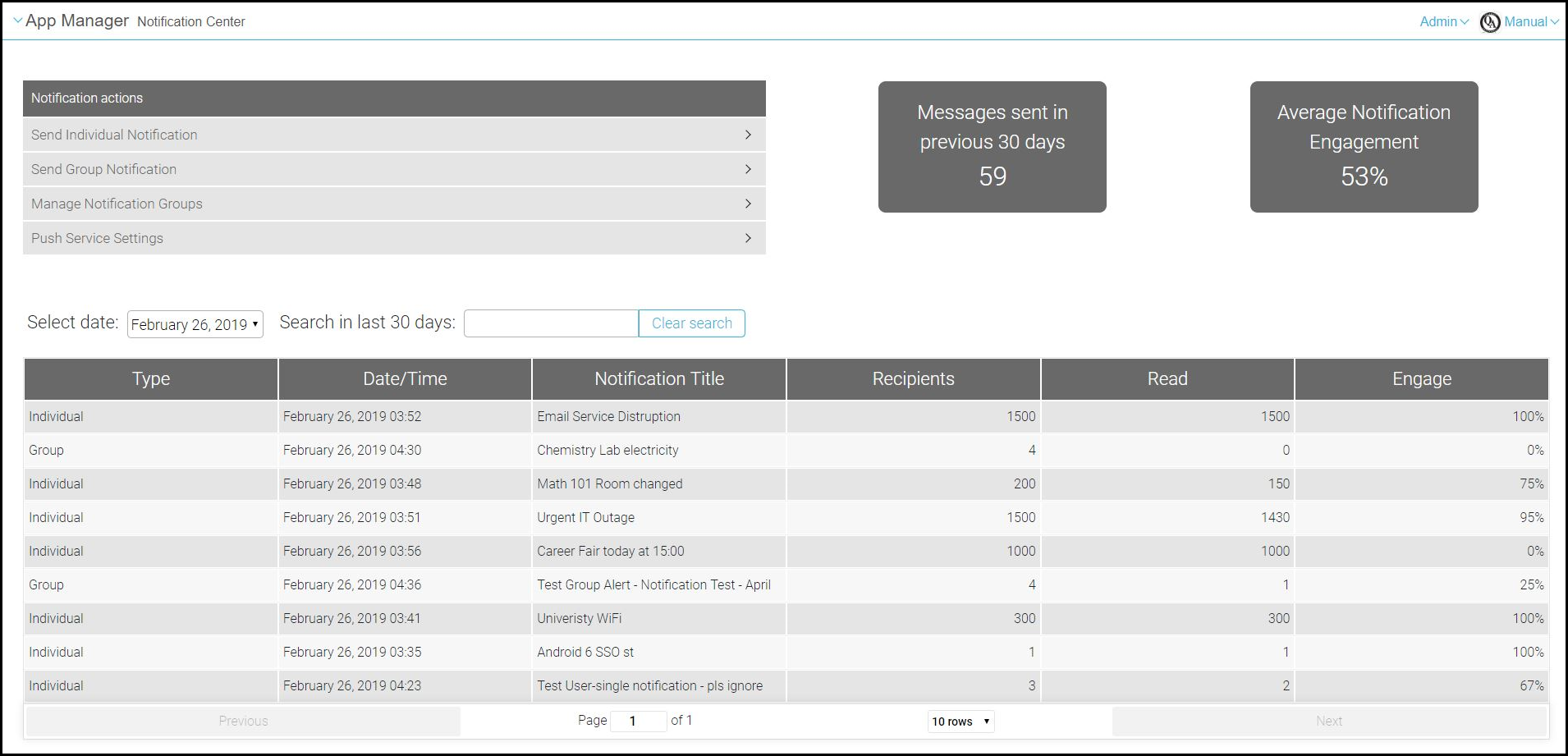Click the date February 26, 2019 04:30

[x=352, y=450]
